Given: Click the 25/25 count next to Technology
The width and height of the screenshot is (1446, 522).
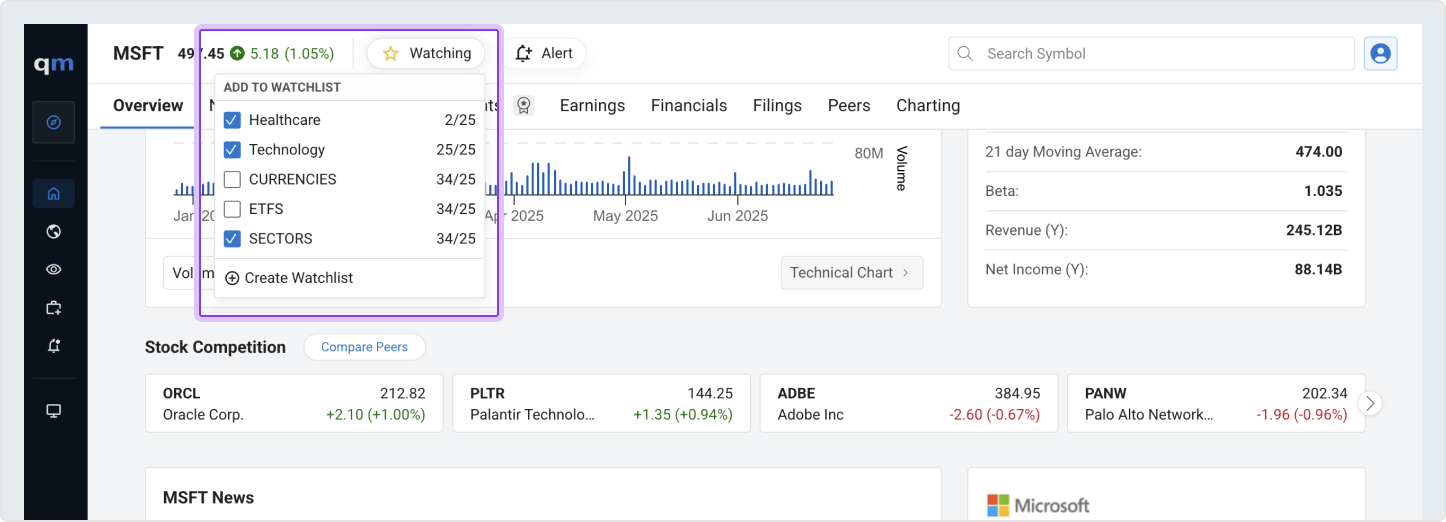Looking at the screenshot, I should pyautogui.click(x=456, y=149).
